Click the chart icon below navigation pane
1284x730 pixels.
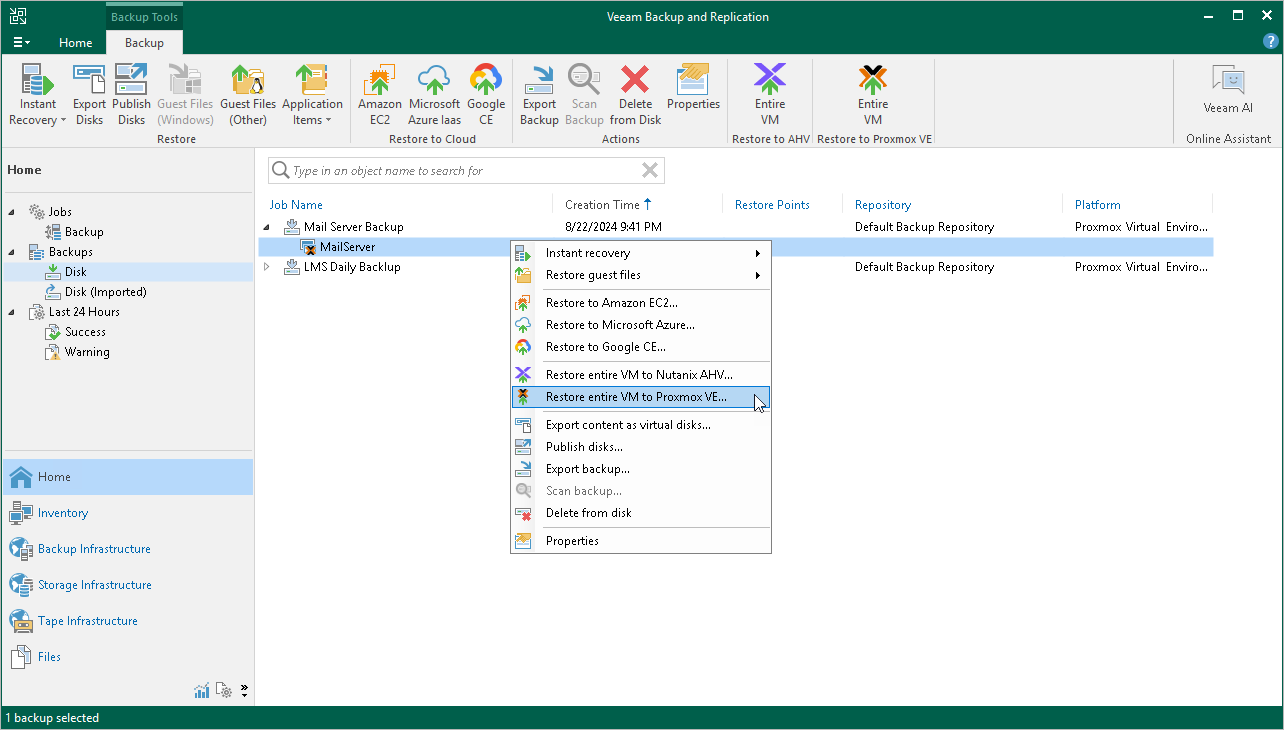(x=203, y=690)
